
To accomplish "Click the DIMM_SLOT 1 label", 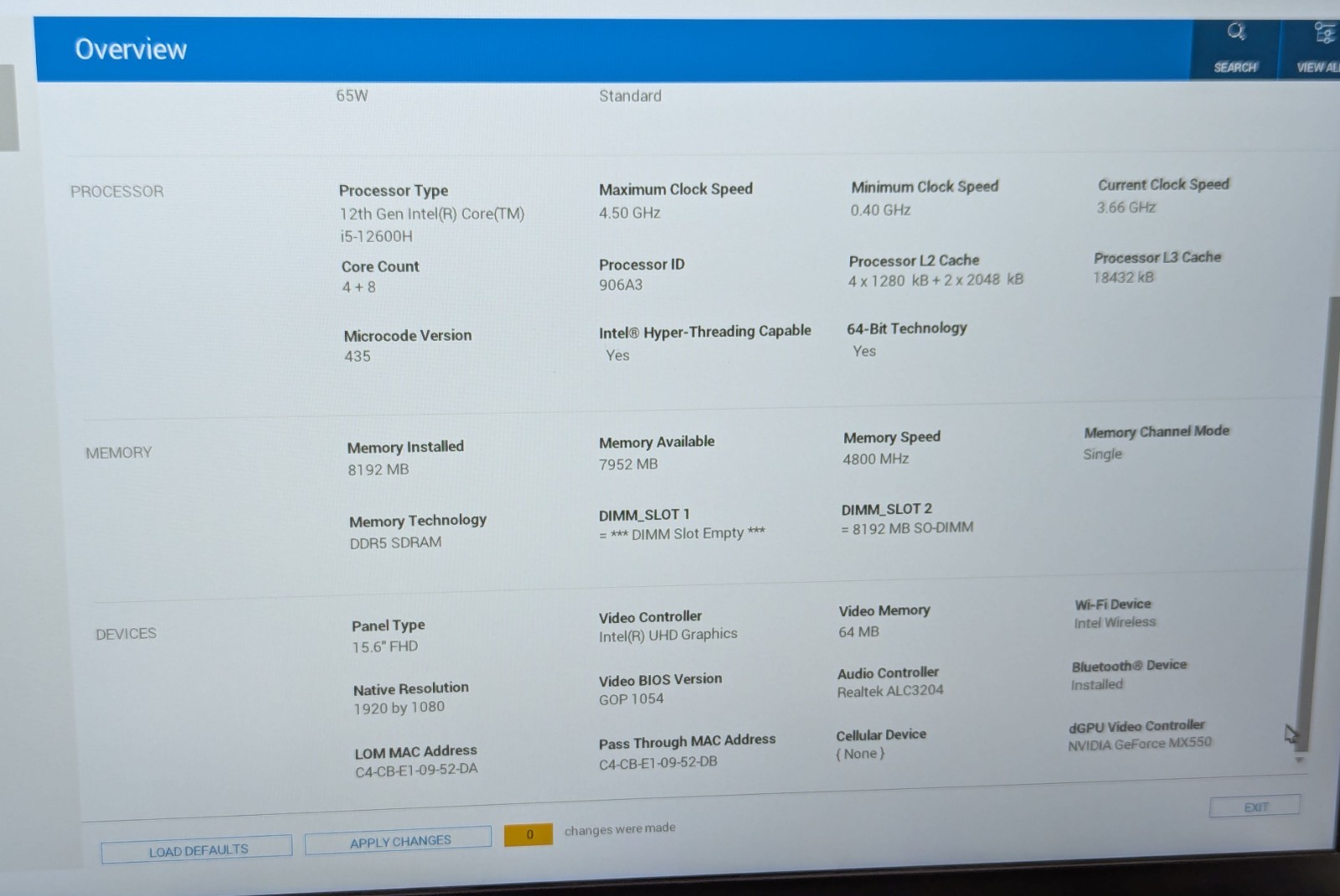I will (x=643, y=514).
